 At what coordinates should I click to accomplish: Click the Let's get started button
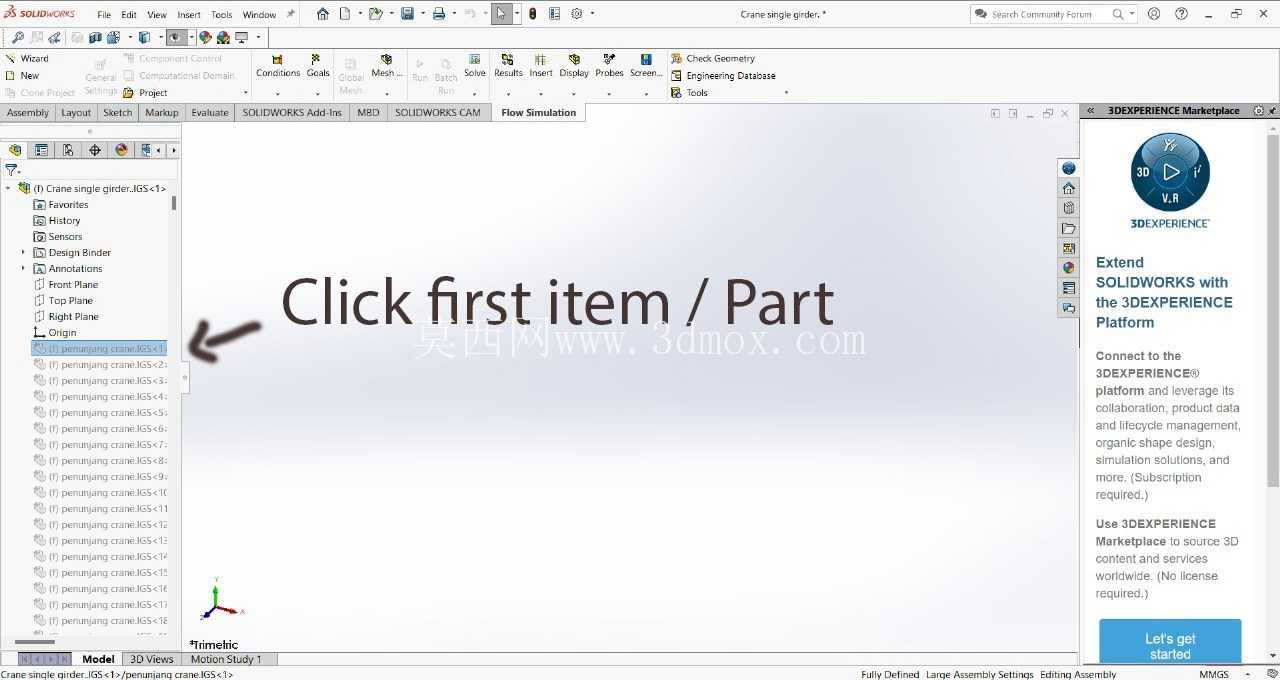pos(1170,642)
